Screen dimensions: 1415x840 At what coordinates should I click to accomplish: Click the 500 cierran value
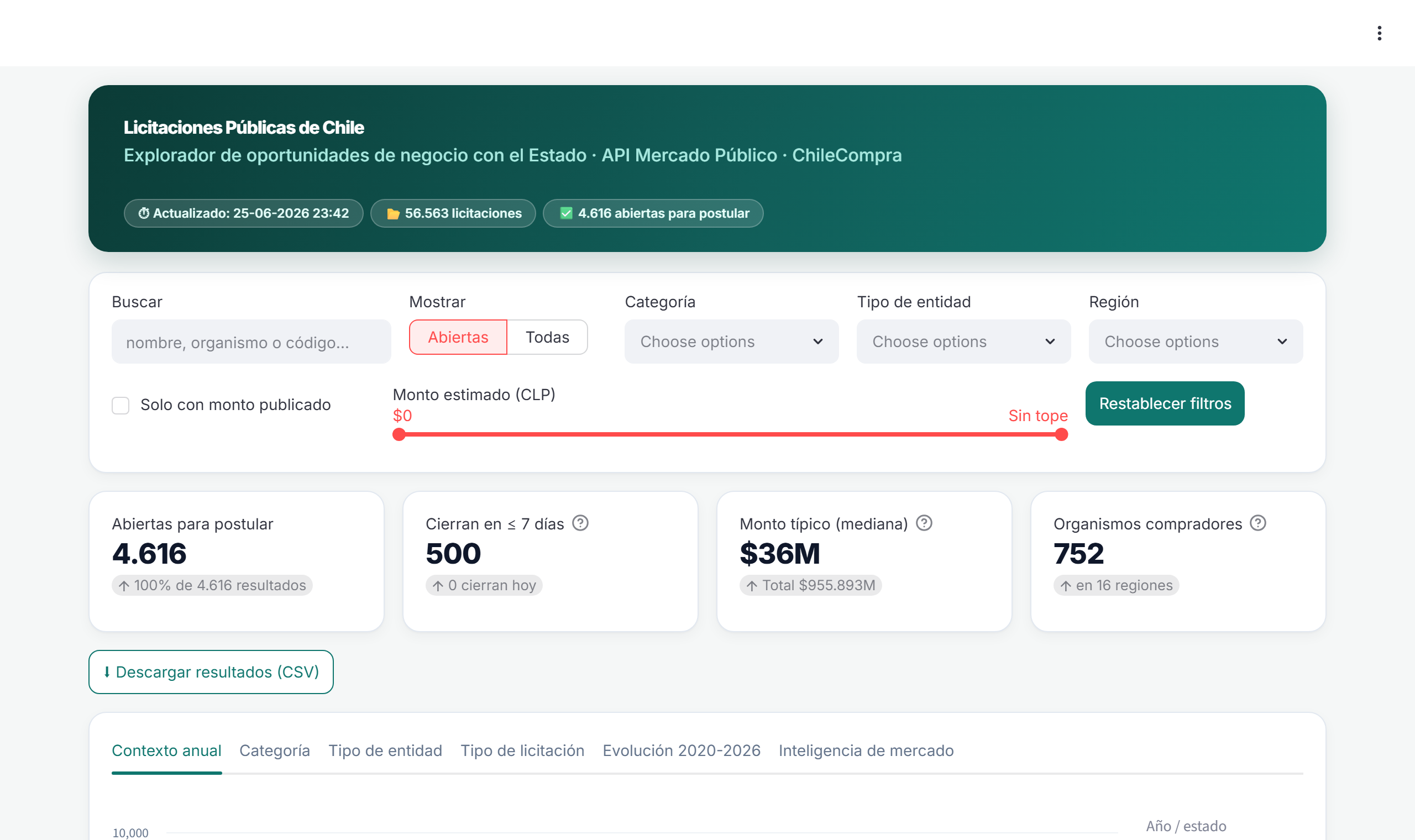453,554
